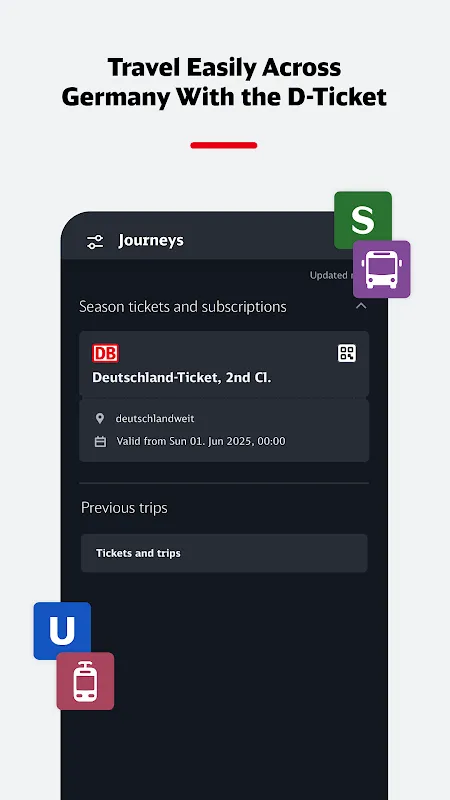Tap the red tram icon
The width and height of the screenshot is (450, 800).
coord(85,681)
